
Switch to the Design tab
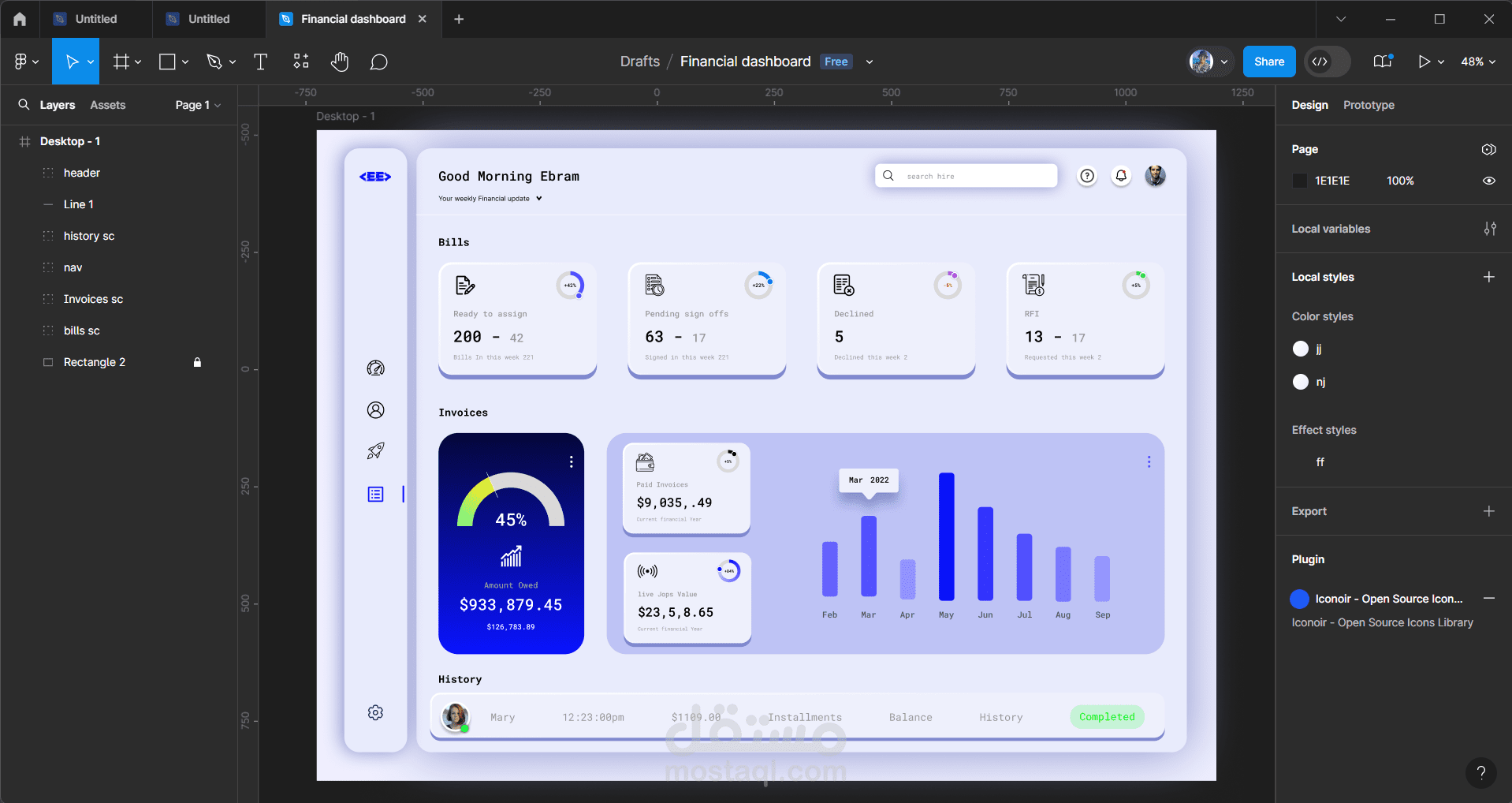tap(1309, 105)
